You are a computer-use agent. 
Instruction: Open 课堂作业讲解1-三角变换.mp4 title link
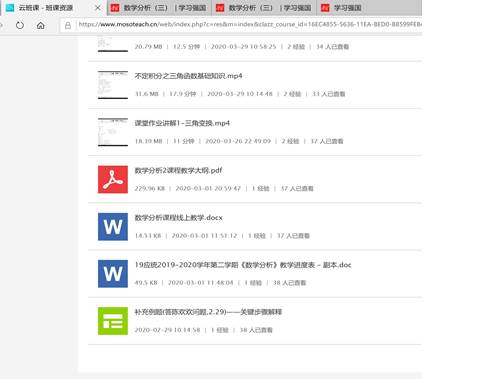182,123
